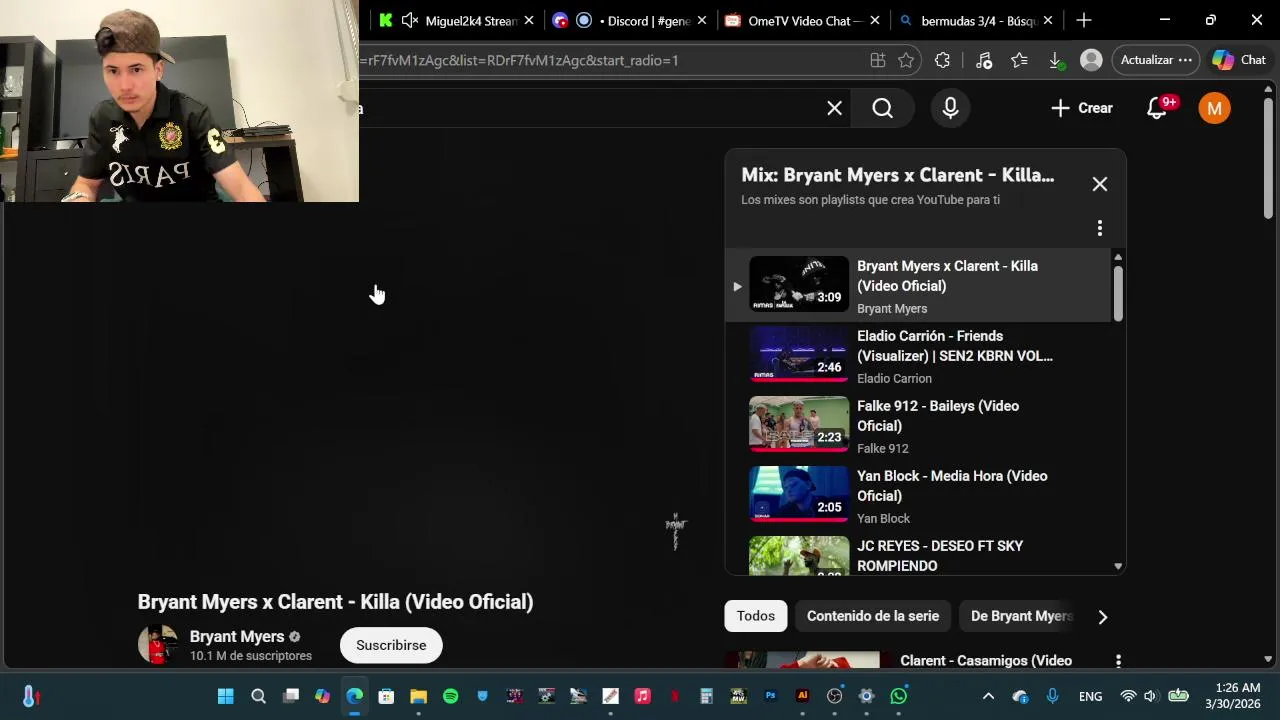The image size is (1280, 720).
Task: Open the media control music note icon
Action: pos(984,60)
